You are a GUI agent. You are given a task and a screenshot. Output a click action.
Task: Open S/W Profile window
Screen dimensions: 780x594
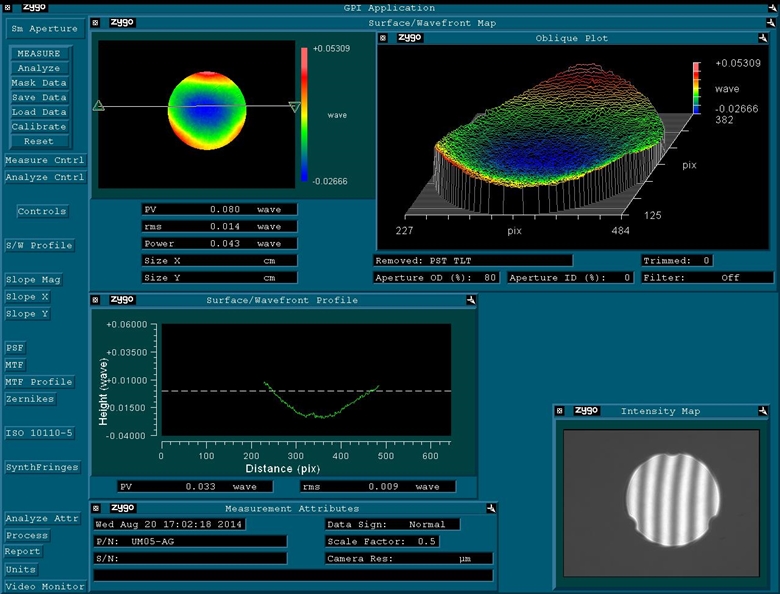40,245
